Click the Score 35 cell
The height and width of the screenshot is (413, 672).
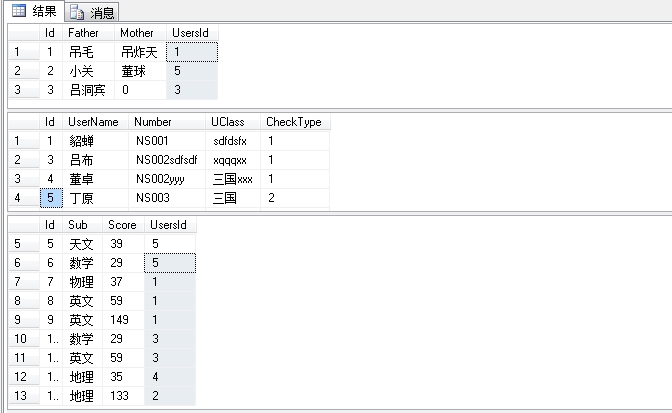[x=123, y=376]
